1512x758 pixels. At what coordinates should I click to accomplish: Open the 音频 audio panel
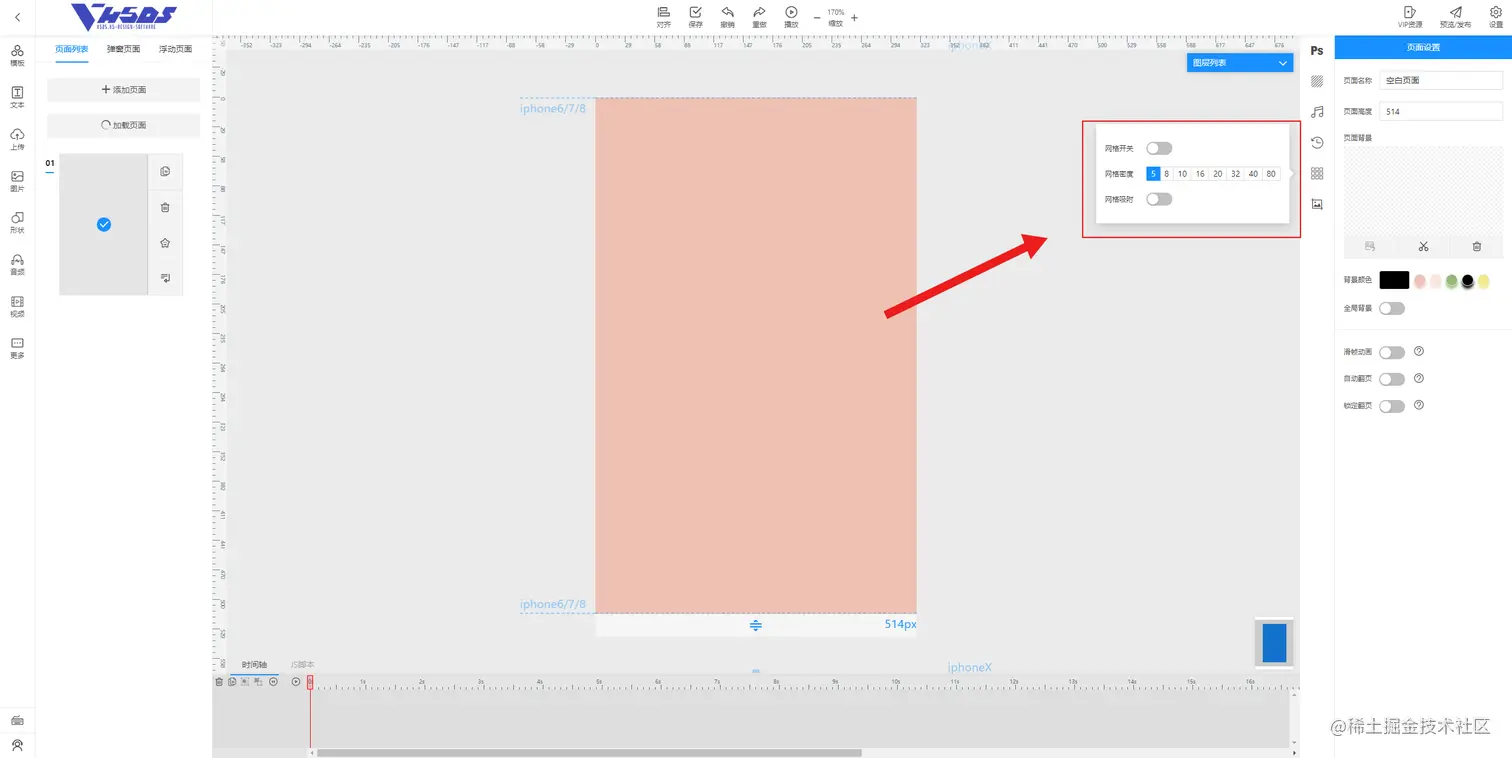point(17,264)
